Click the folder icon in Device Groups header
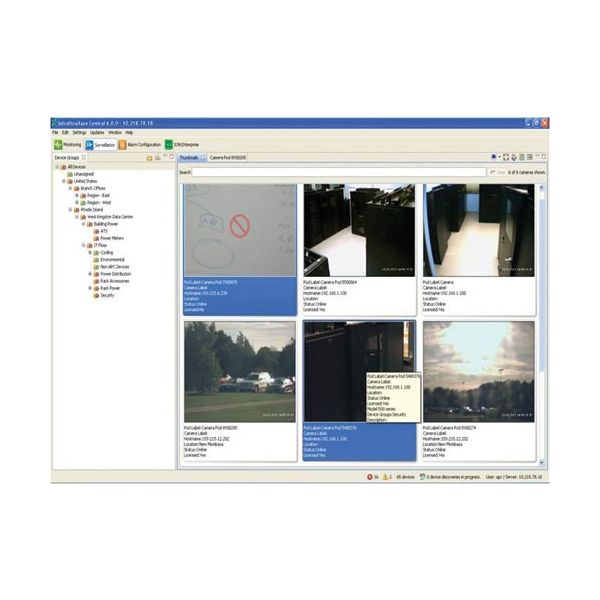 (x=149, y=158)
